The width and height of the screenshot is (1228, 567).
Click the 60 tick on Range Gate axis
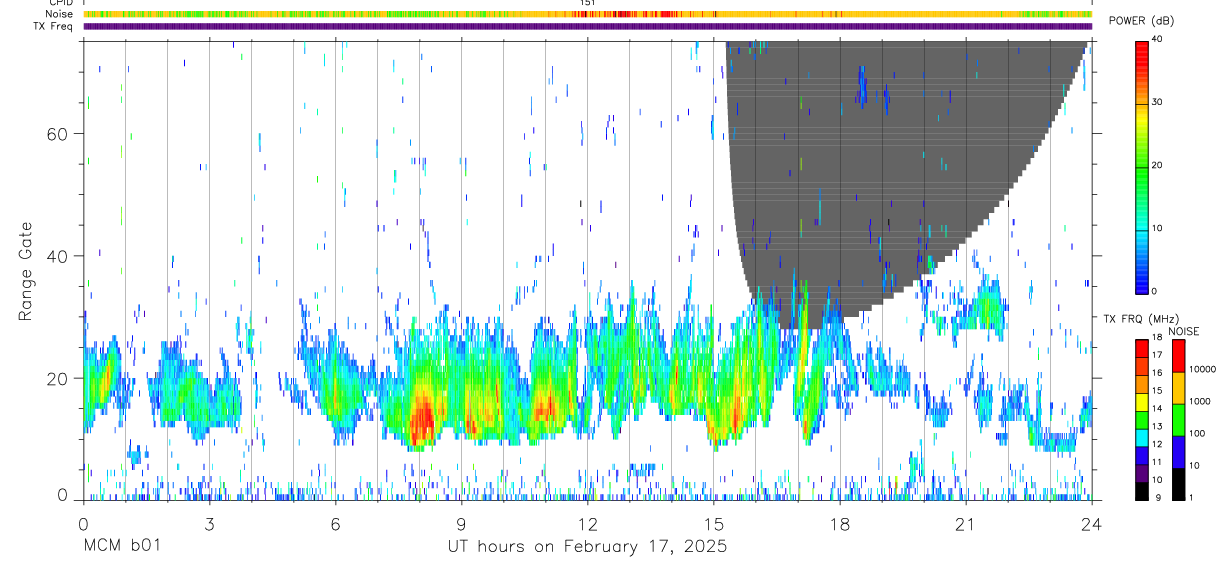[x=58, y=134]
